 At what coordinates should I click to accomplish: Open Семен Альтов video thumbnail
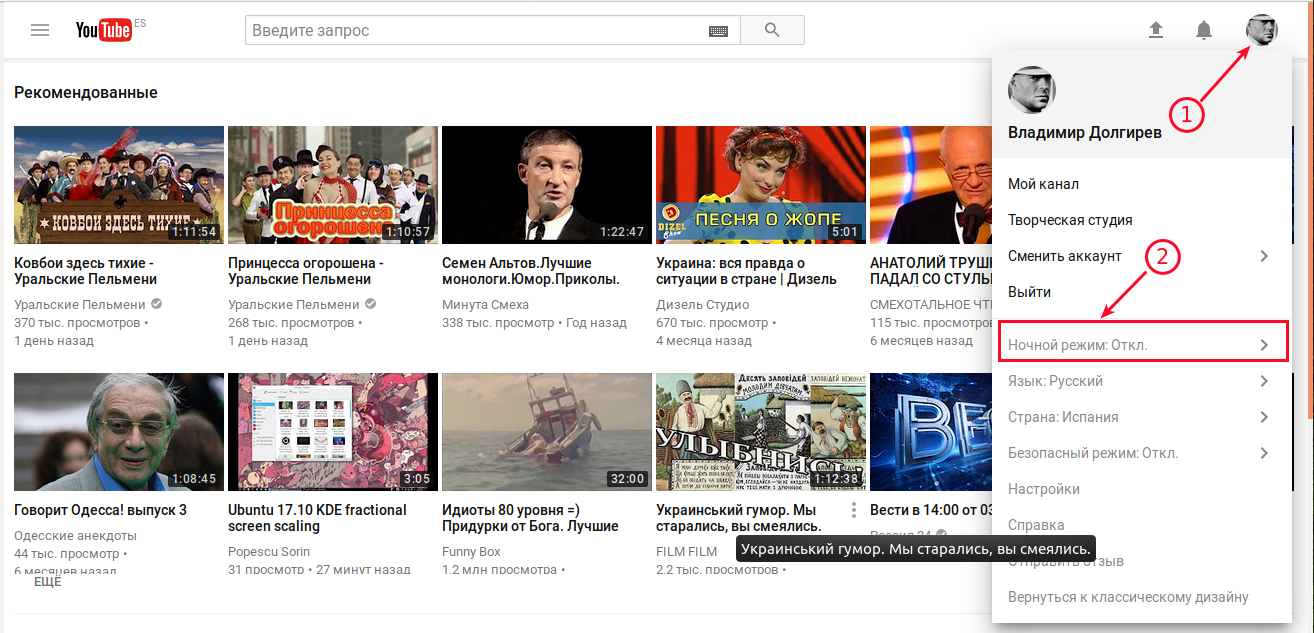click(x=547, y=185)
